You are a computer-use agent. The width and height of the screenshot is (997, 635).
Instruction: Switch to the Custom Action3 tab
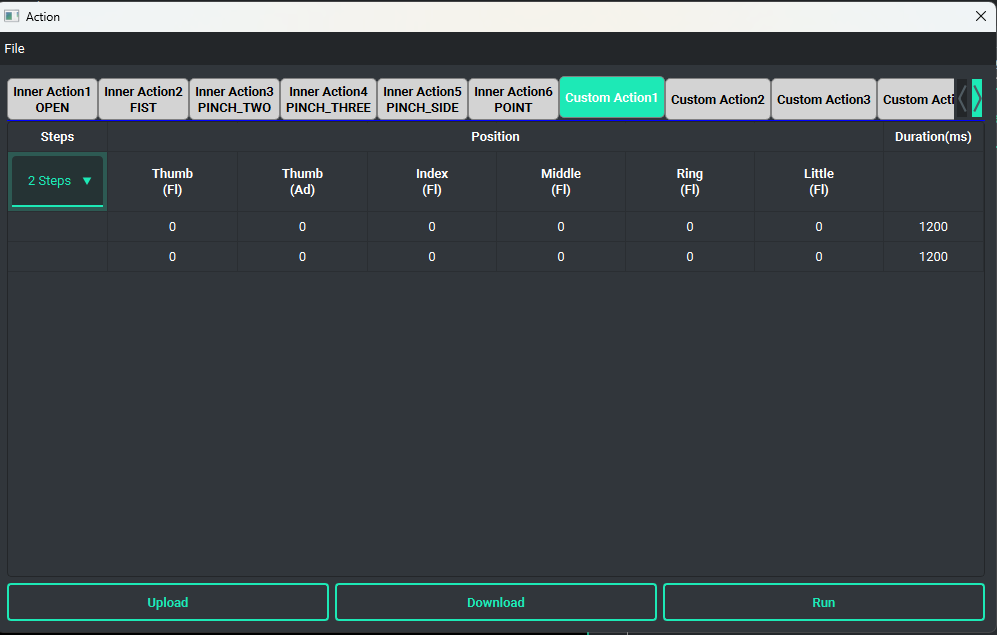(823, 99)
